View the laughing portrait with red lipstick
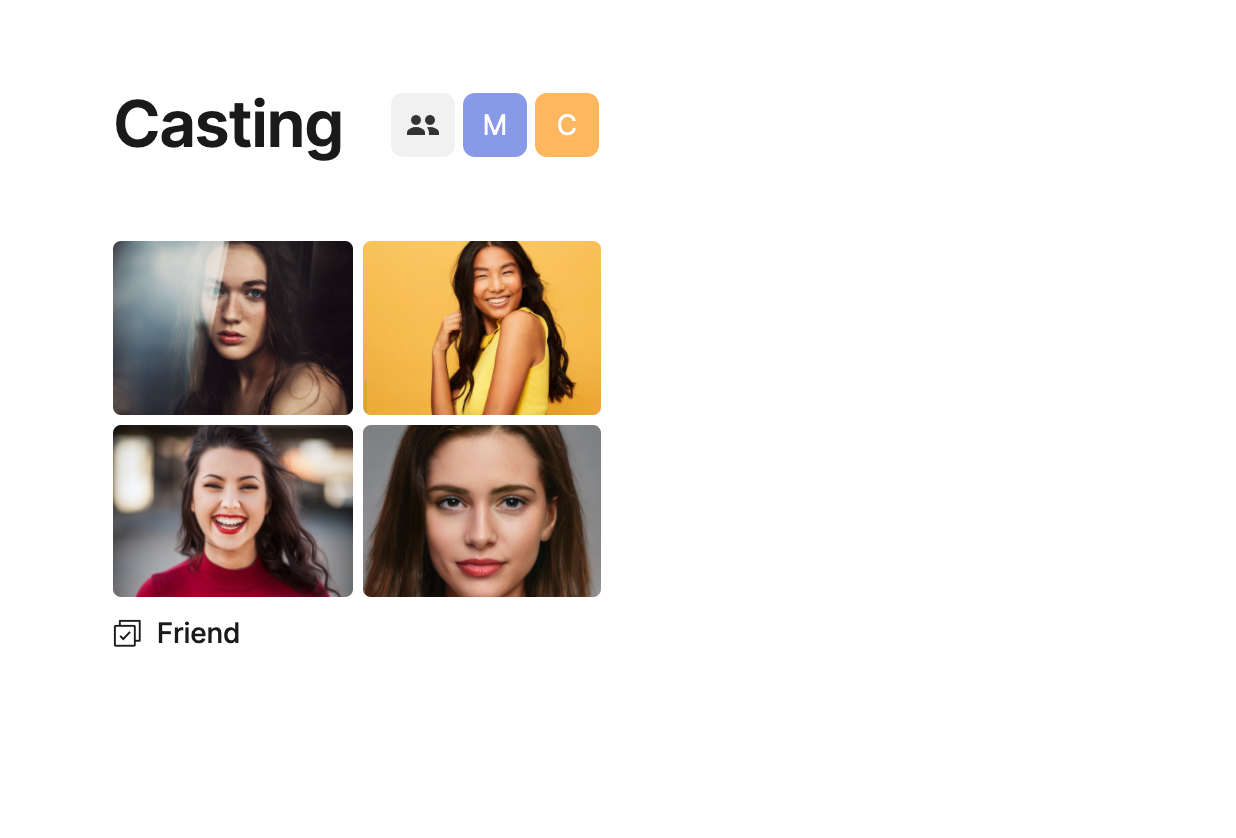Image resolution: width=1236 pixels, height=838 pixels. pyautogui.click(x=233, y=511)
